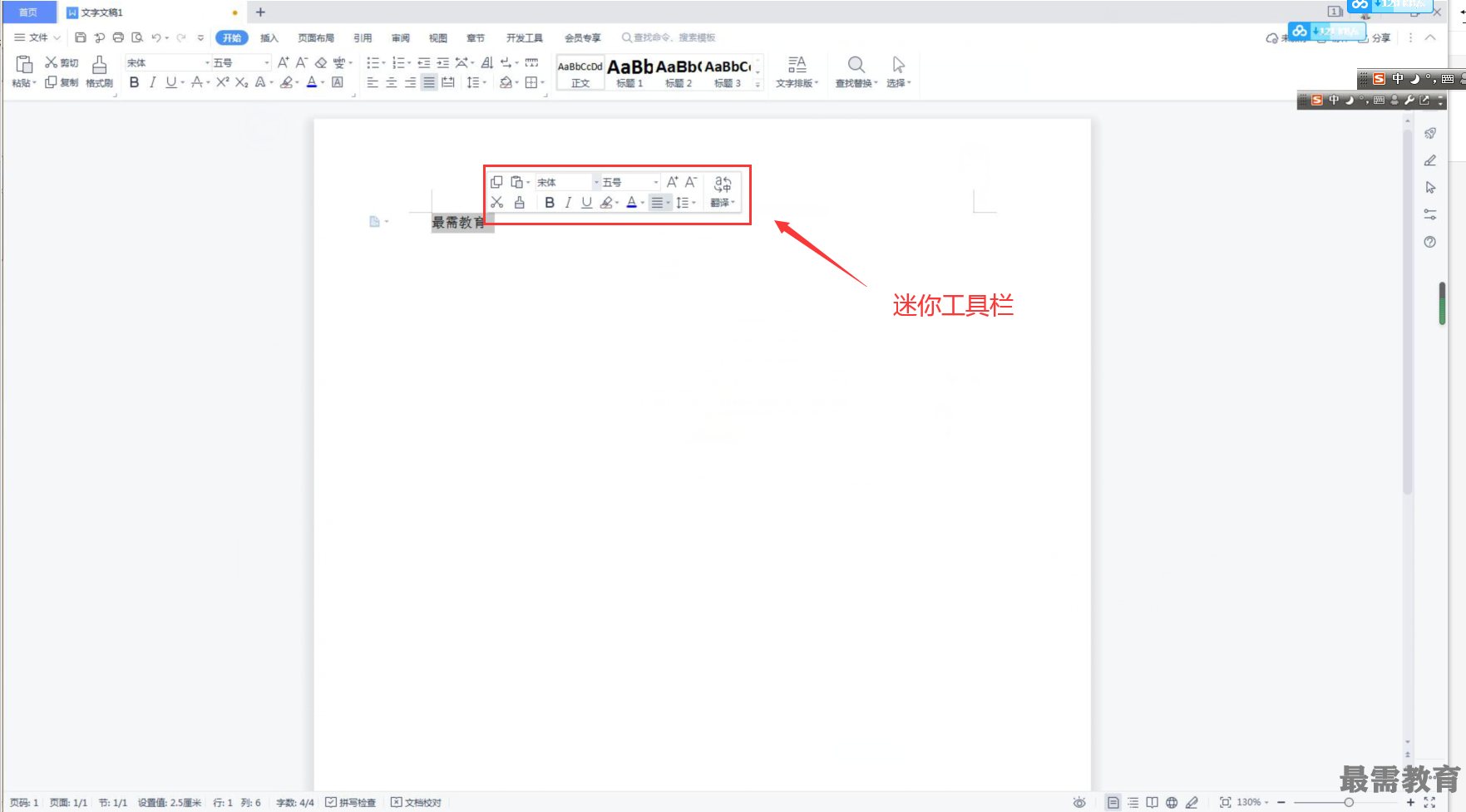The height and width of the screenshot is (812, 1466).
Task: Click Increase Font Size in mini toolbar
Action: [x=672, y=182]
